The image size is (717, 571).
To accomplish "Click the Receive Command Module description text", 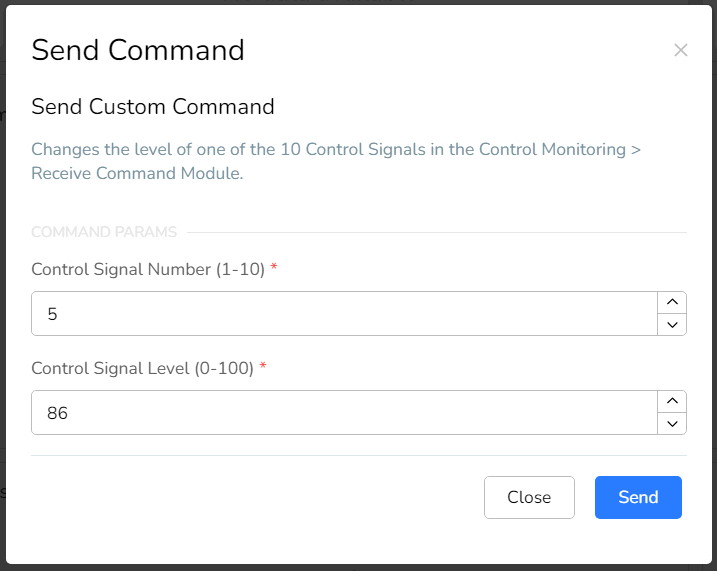I will click(x=336, y=161).
